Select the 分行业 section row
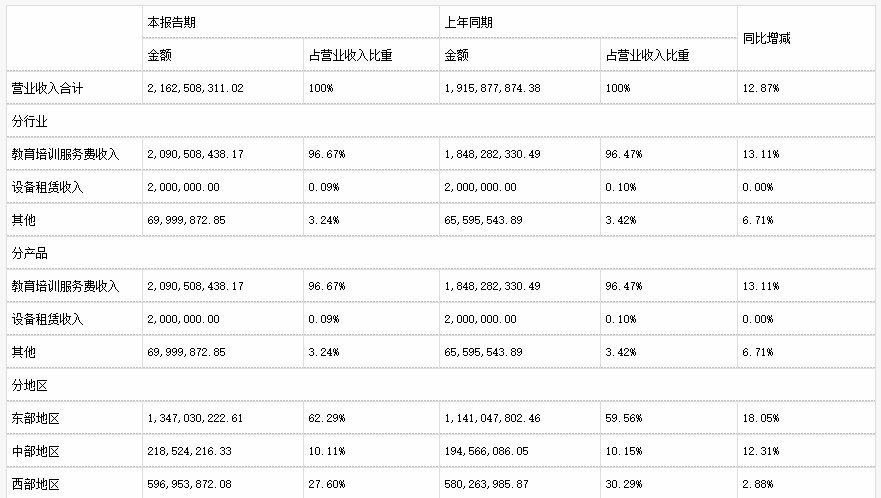The width and height of the screenshot is (881, 498). [x=440, y=121]
